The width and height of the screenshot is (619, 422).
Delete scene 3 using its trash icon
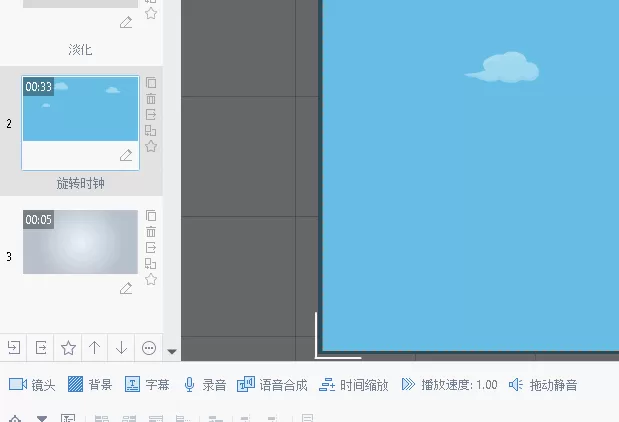click(151, 231)
